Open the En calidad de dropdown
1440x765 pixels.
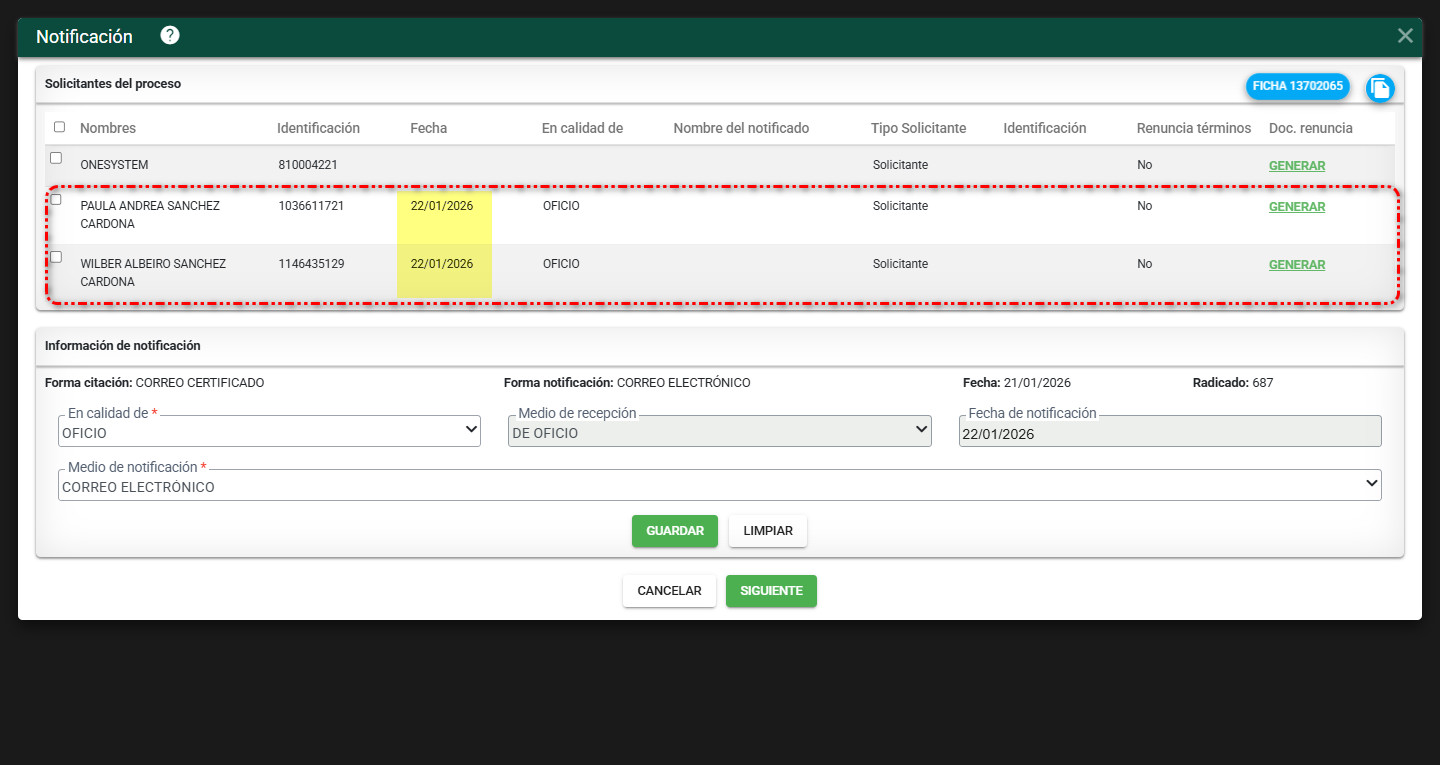pos(269,432)
